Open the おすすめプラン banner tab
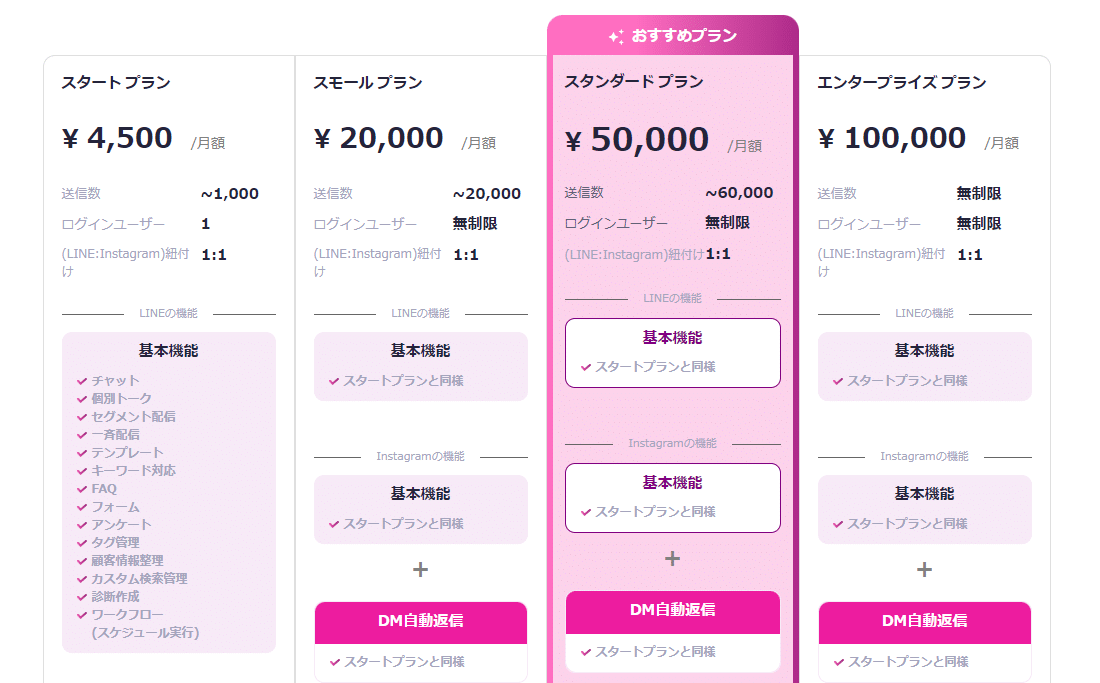The image size is (1100, 683). 672,36
